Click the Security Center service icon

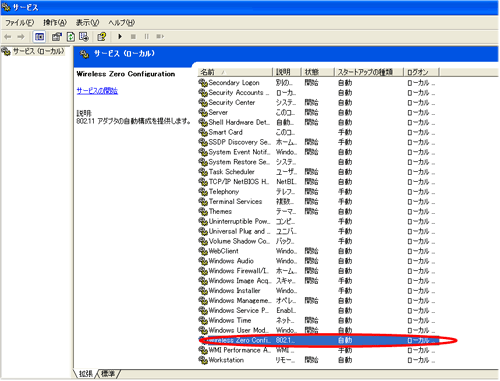[x=203, y=102]
